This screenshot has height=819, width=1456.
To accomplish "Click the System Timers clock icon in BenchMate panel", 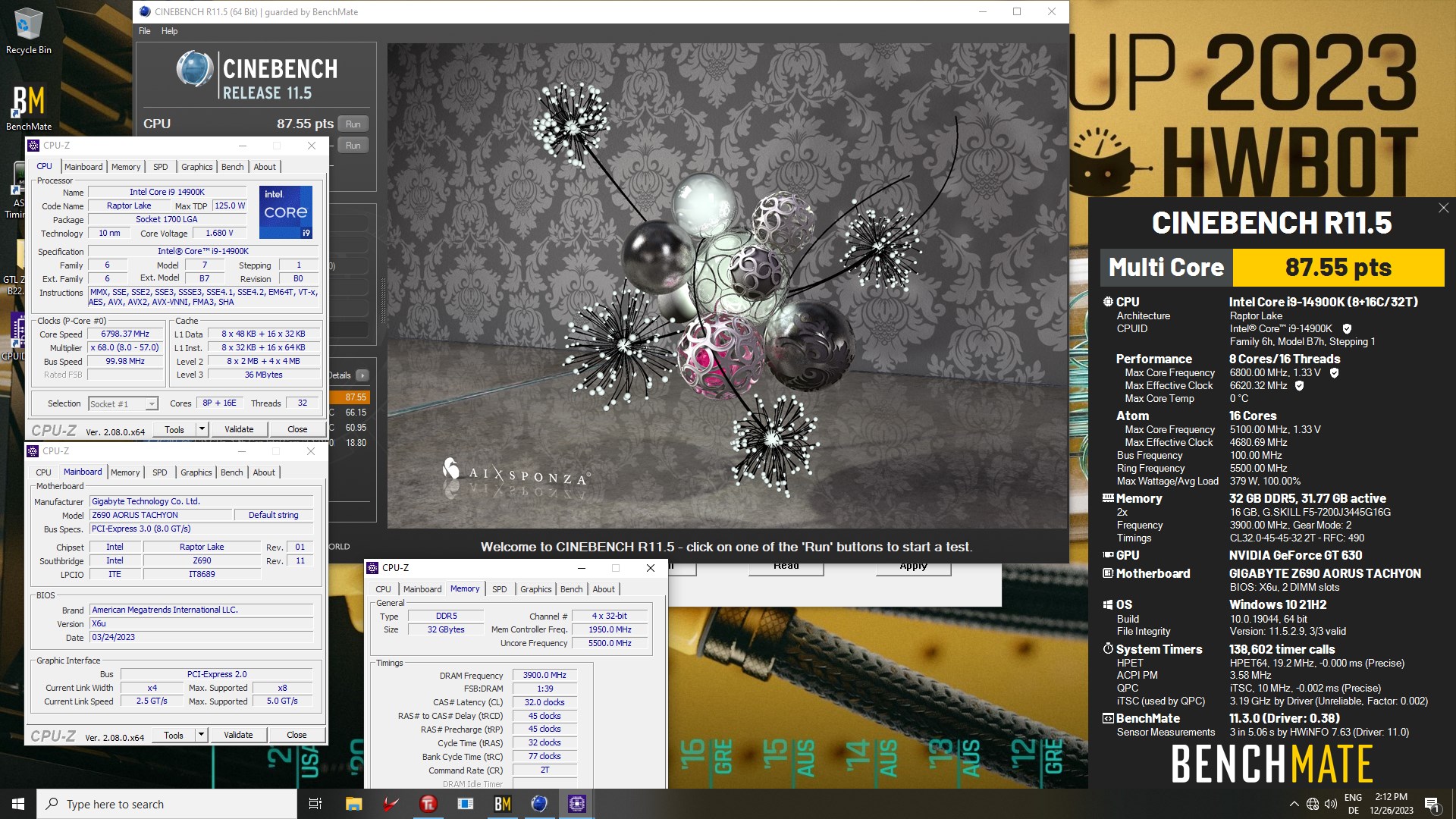I will pyautogui.click(x=1108, y=649).
